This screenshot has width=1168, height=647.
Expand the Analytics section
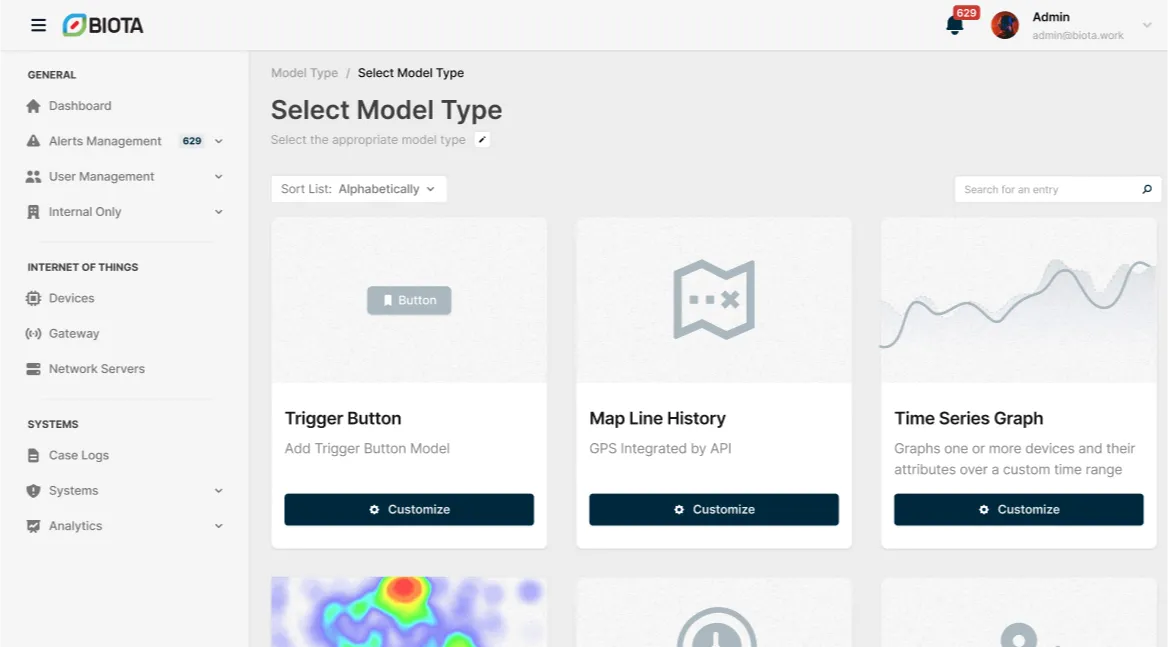(x=219, y=526)
